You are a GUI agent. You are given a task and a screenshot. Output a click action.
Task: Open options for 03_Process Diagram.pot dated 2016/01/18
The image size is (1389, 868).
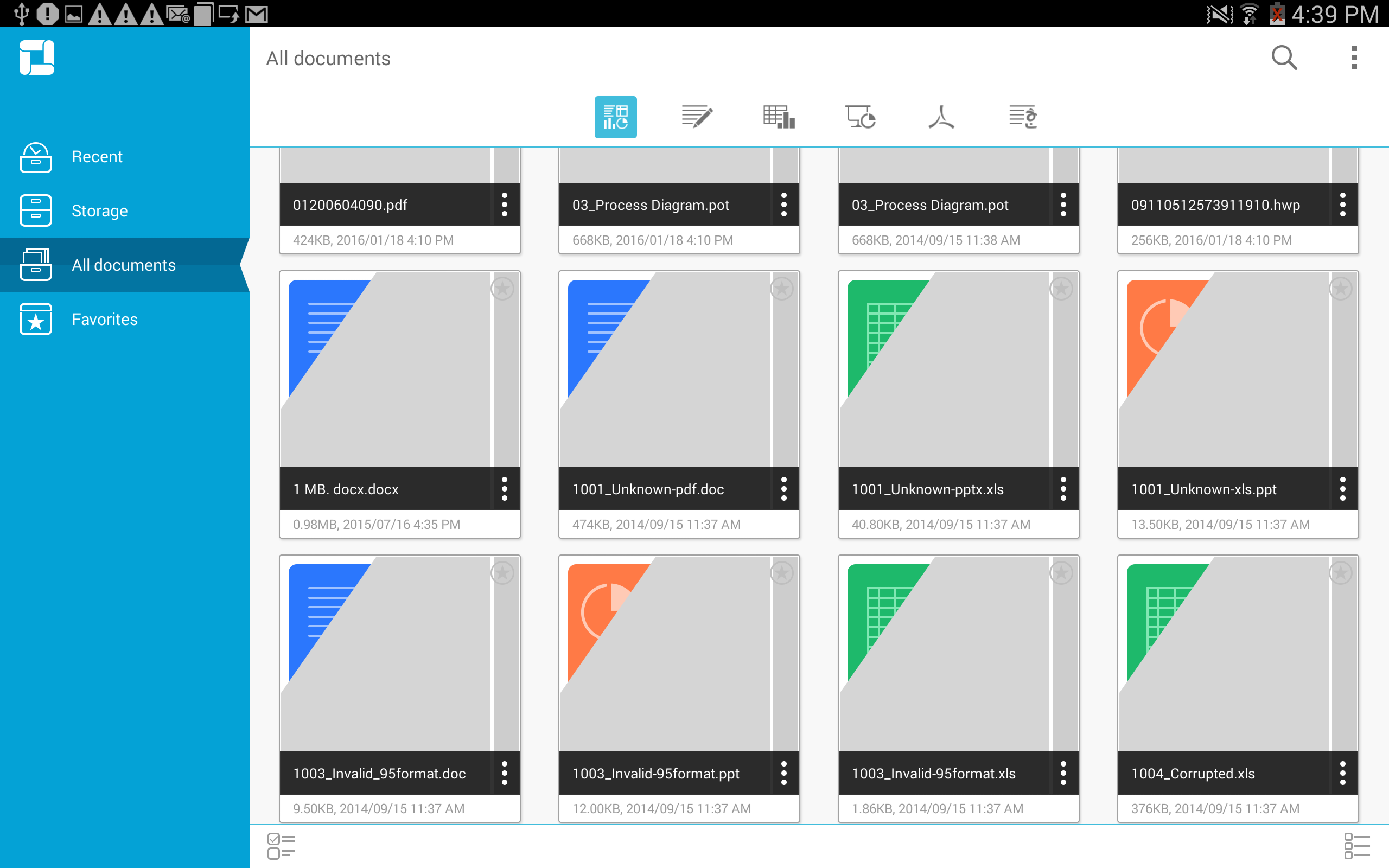point(784,205)
